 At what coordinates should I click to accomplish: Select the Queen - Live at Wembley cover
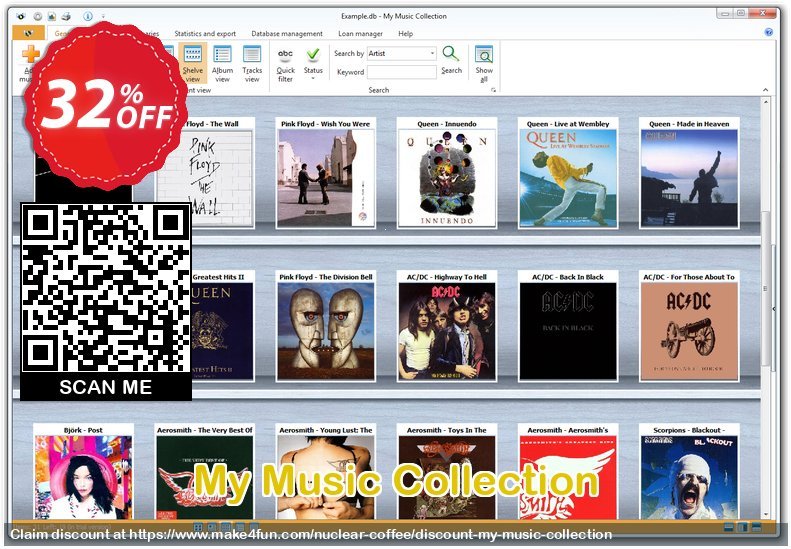[x=568, y=178]
